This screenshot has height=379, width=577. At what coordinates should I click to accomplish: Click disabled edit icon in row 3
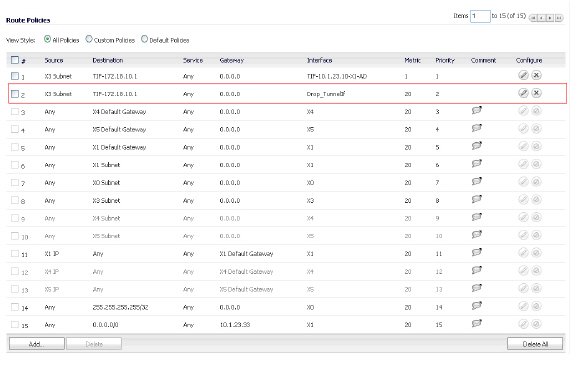[523, 110]
